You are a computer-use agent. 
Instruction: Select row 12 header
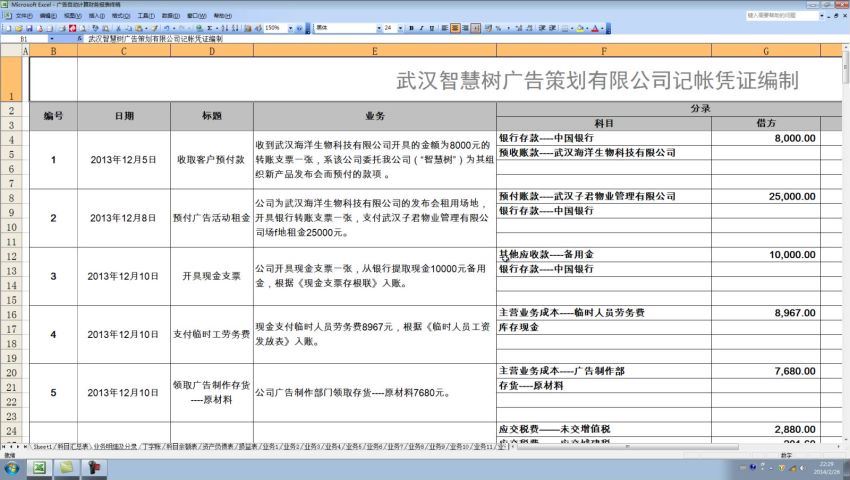(11, 255)
